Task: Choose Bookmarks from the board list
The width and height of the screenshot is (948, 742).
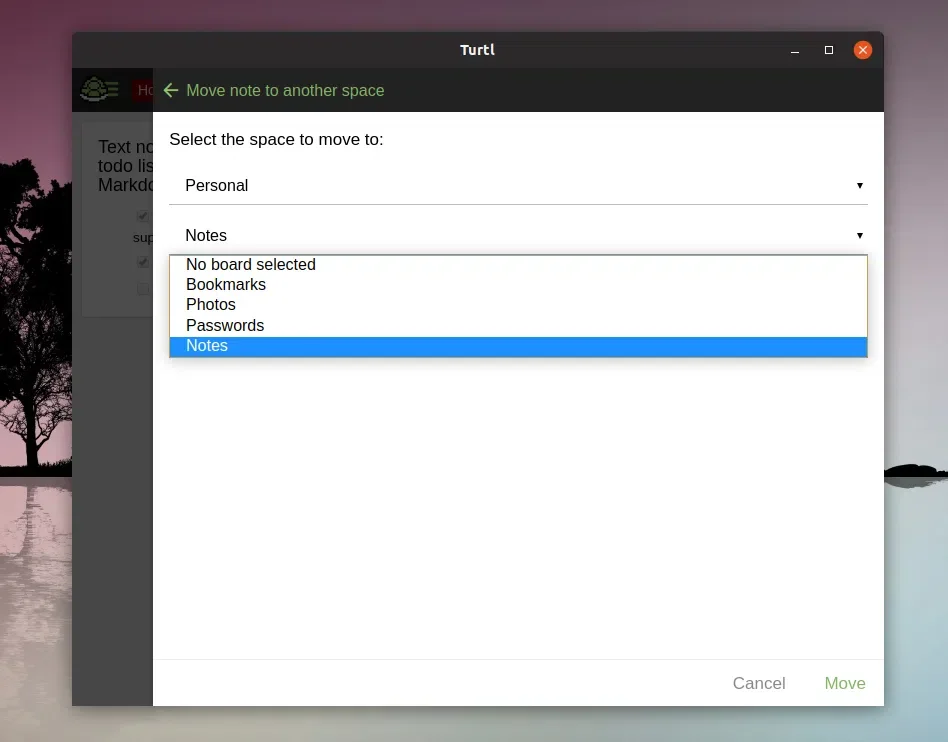Action: (x=518, y=285)
